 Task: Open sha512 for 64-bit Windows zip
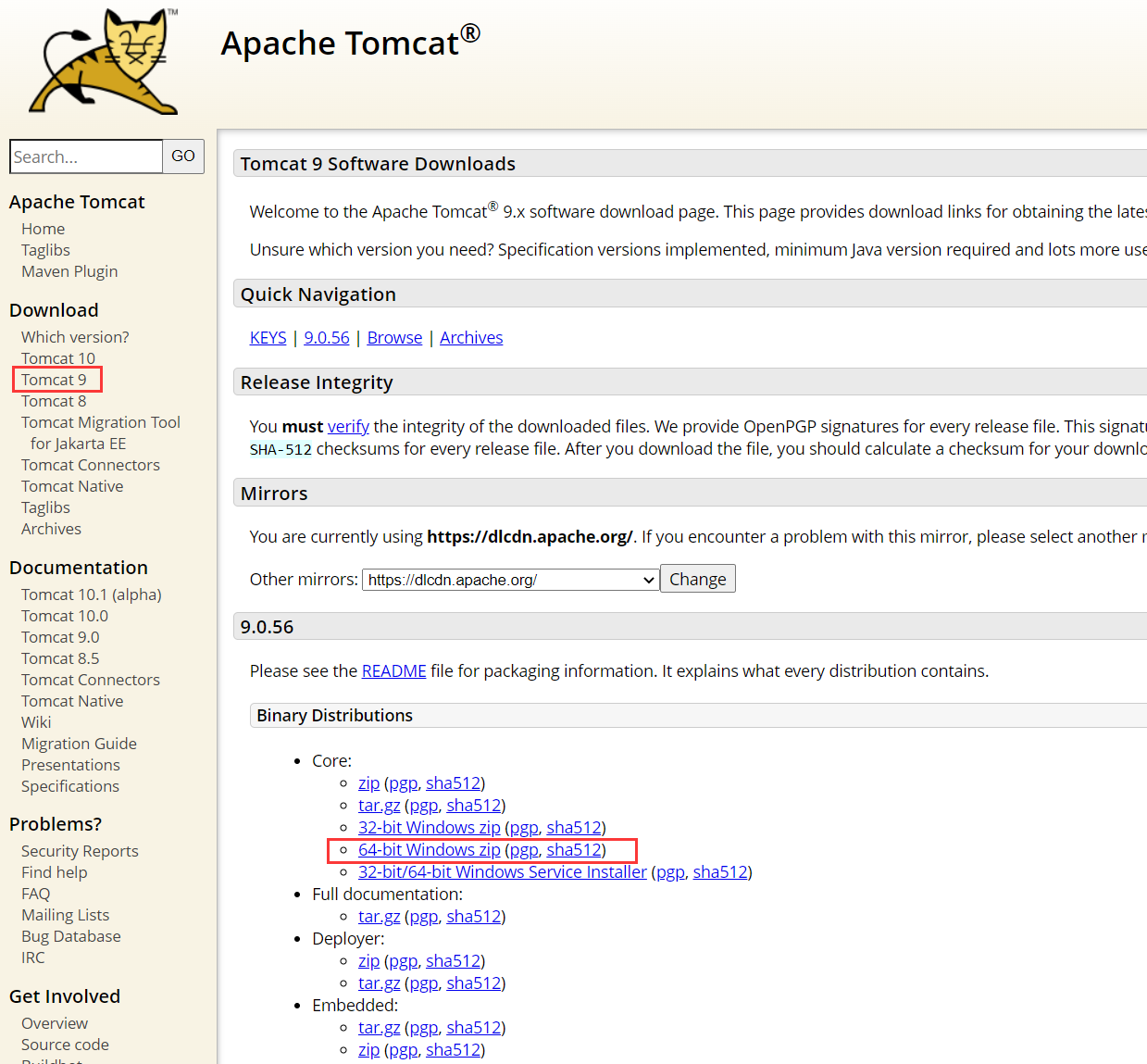(x=574, y=850)
